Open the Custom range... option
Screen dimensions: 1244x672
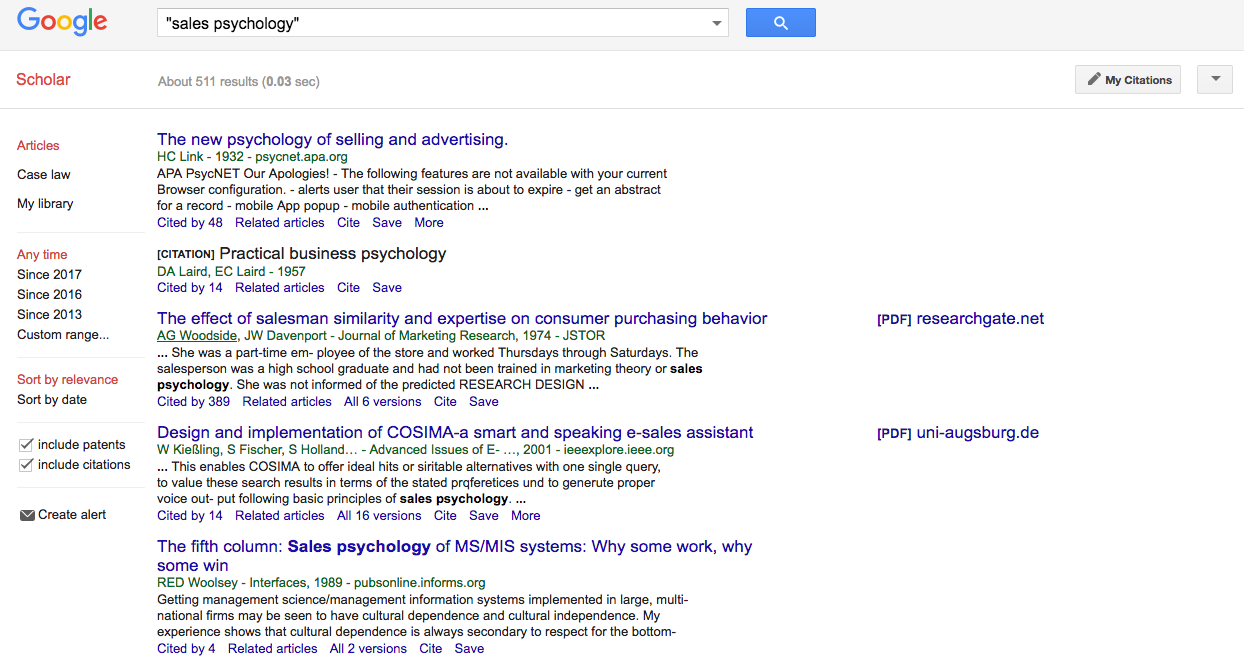pos(63,335)
